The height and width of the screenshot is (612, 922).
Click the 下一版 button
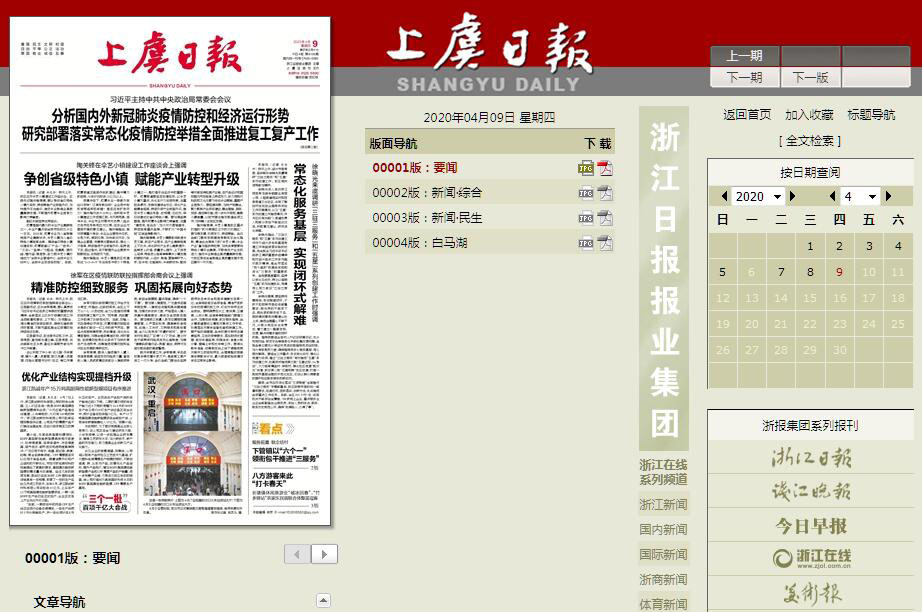pyautogui.click(x=810, y=77)
